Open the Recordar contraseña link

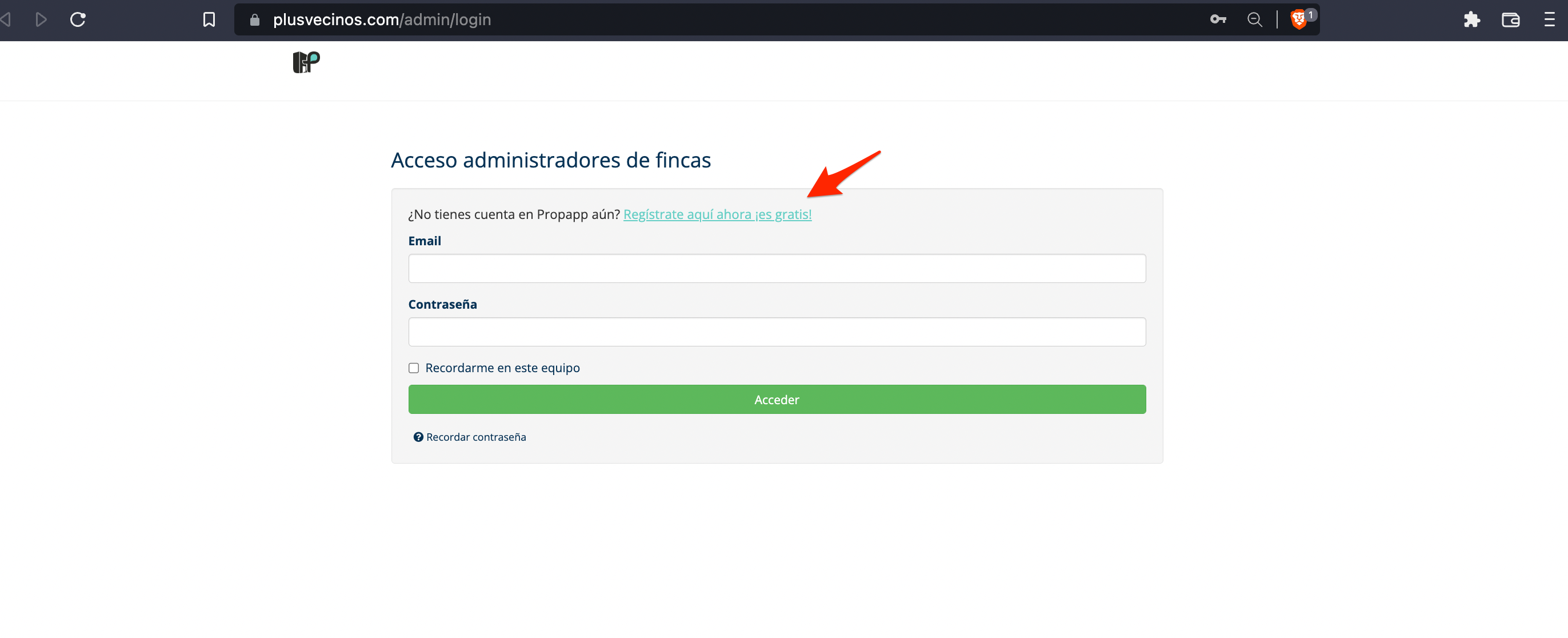476,437
